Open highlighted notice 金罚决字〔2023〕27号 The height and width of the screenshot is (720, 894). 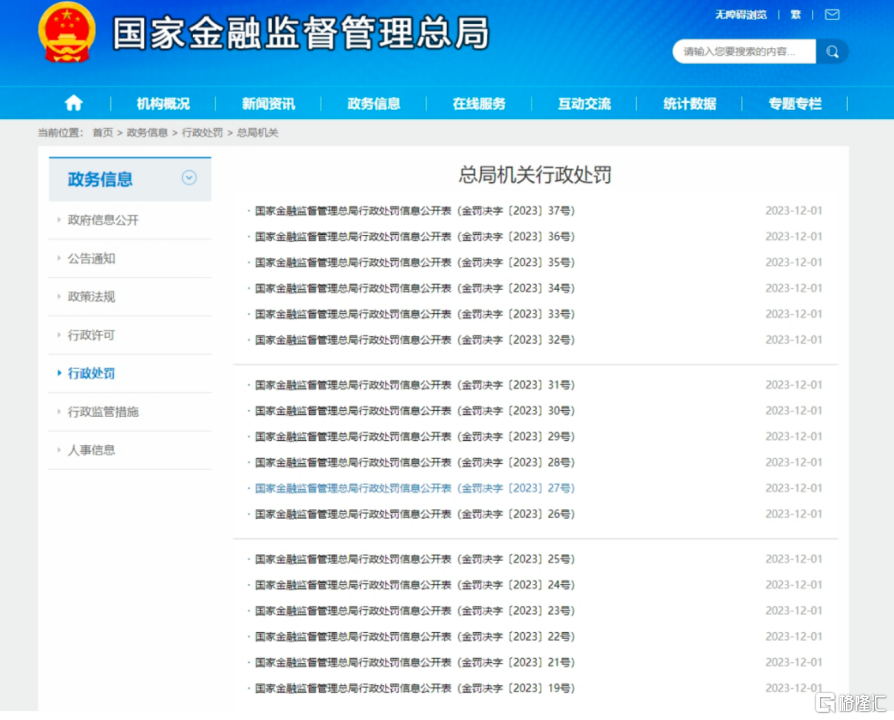(415, 488)
